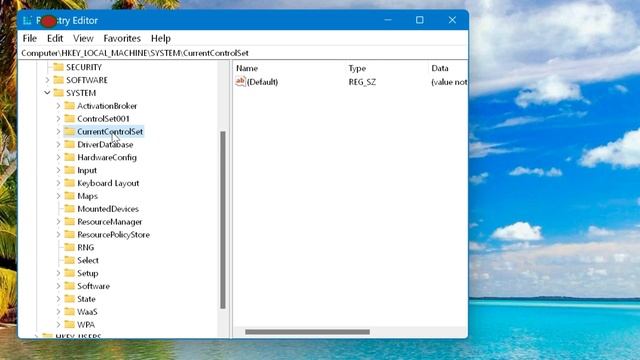The image size is (640, 360).
Task: Maximize the Registry Editor window
Action: coord(420,20)
